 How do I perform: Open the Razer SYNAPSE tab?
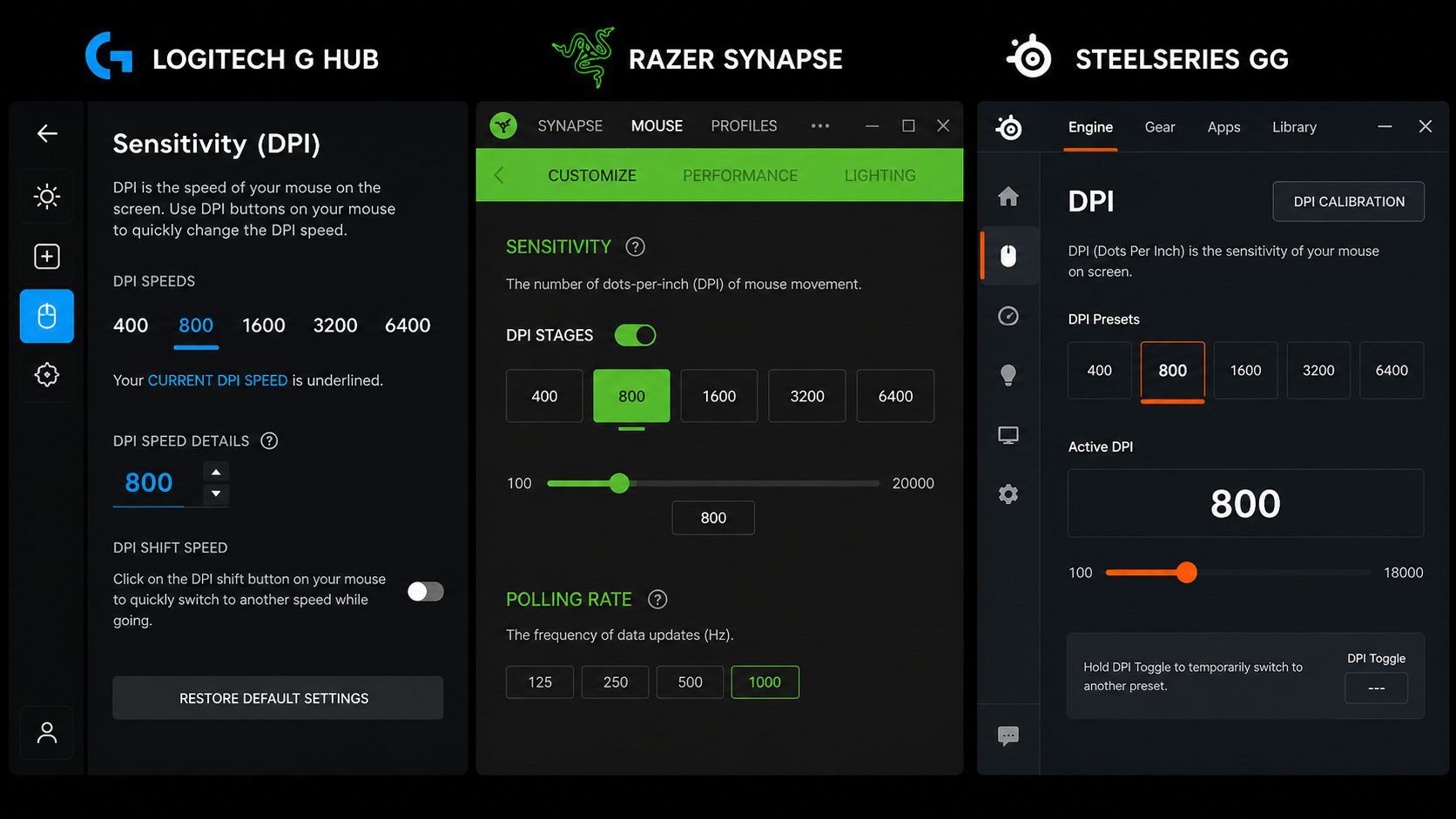tap(570, 125)
